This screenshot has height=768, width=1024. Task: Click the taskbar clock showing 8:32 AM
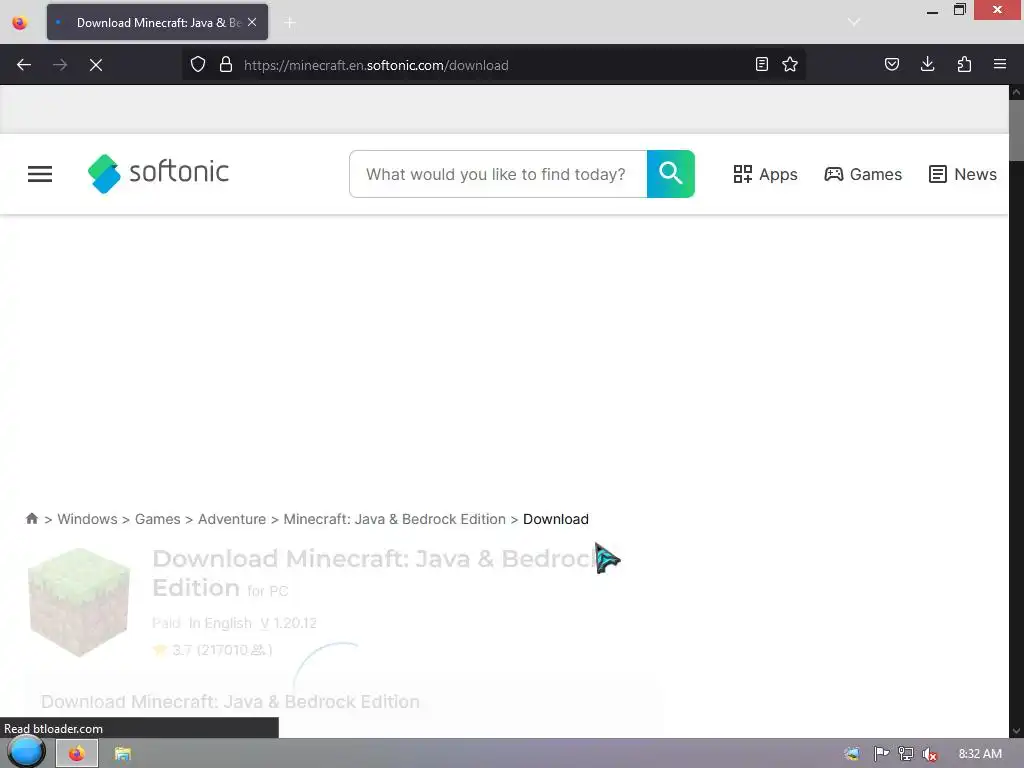(980, 754)
